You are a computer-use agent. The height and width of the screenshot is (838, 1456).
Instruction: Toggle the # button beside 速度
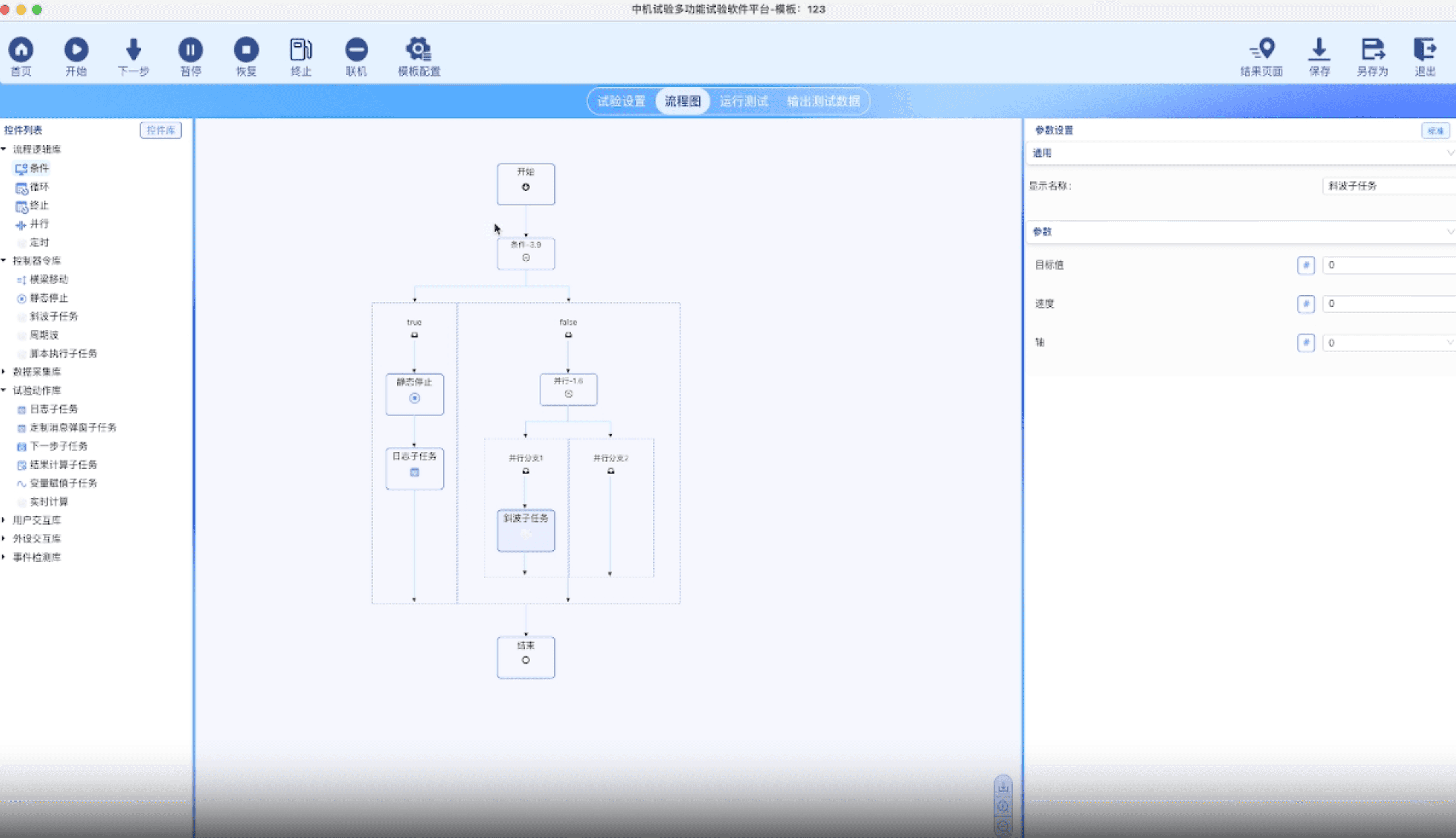(x=1306, y=304)
